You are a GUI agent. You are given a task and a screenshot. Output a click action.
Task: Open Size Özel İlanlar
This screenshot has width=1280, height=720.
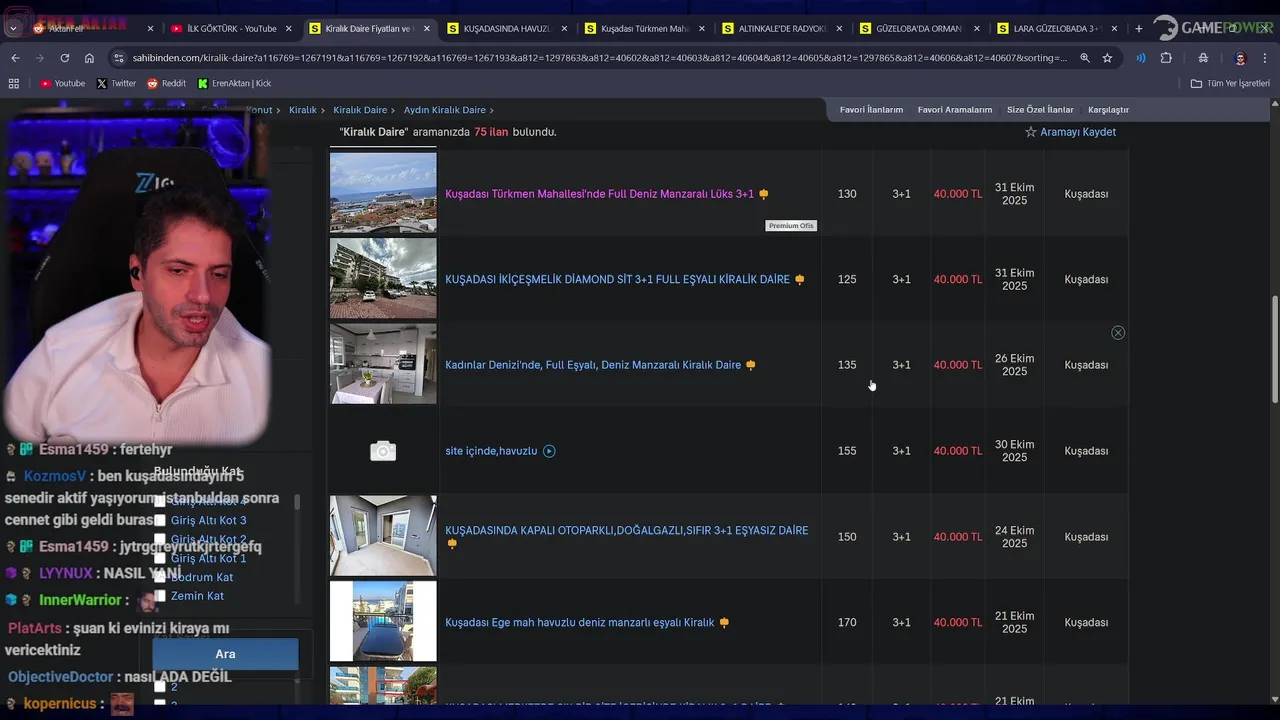coord(1040,110)
